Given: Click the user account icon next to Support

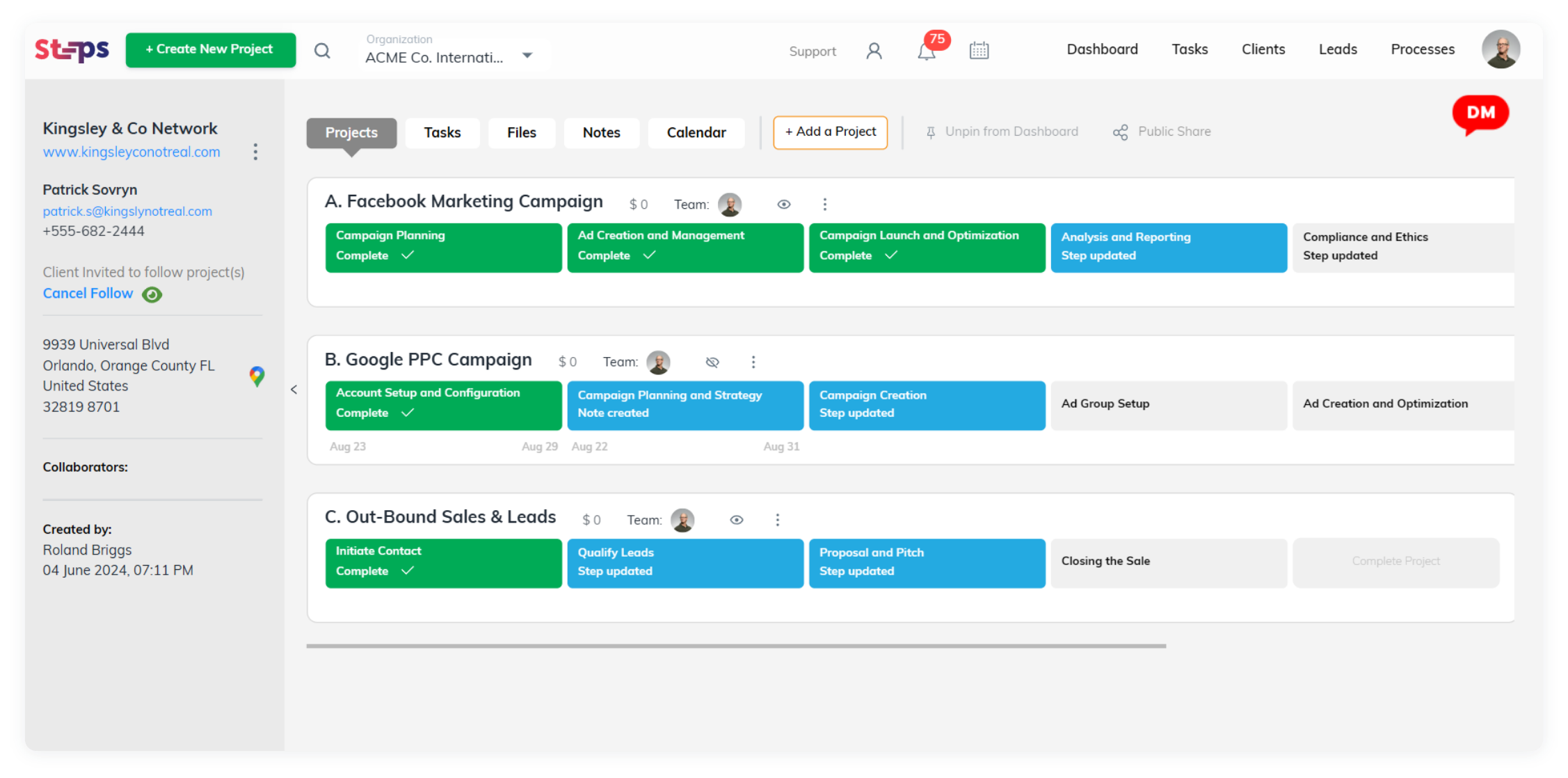Looking at the screenshot, I should pyautogui.click(x=873, y=51).
